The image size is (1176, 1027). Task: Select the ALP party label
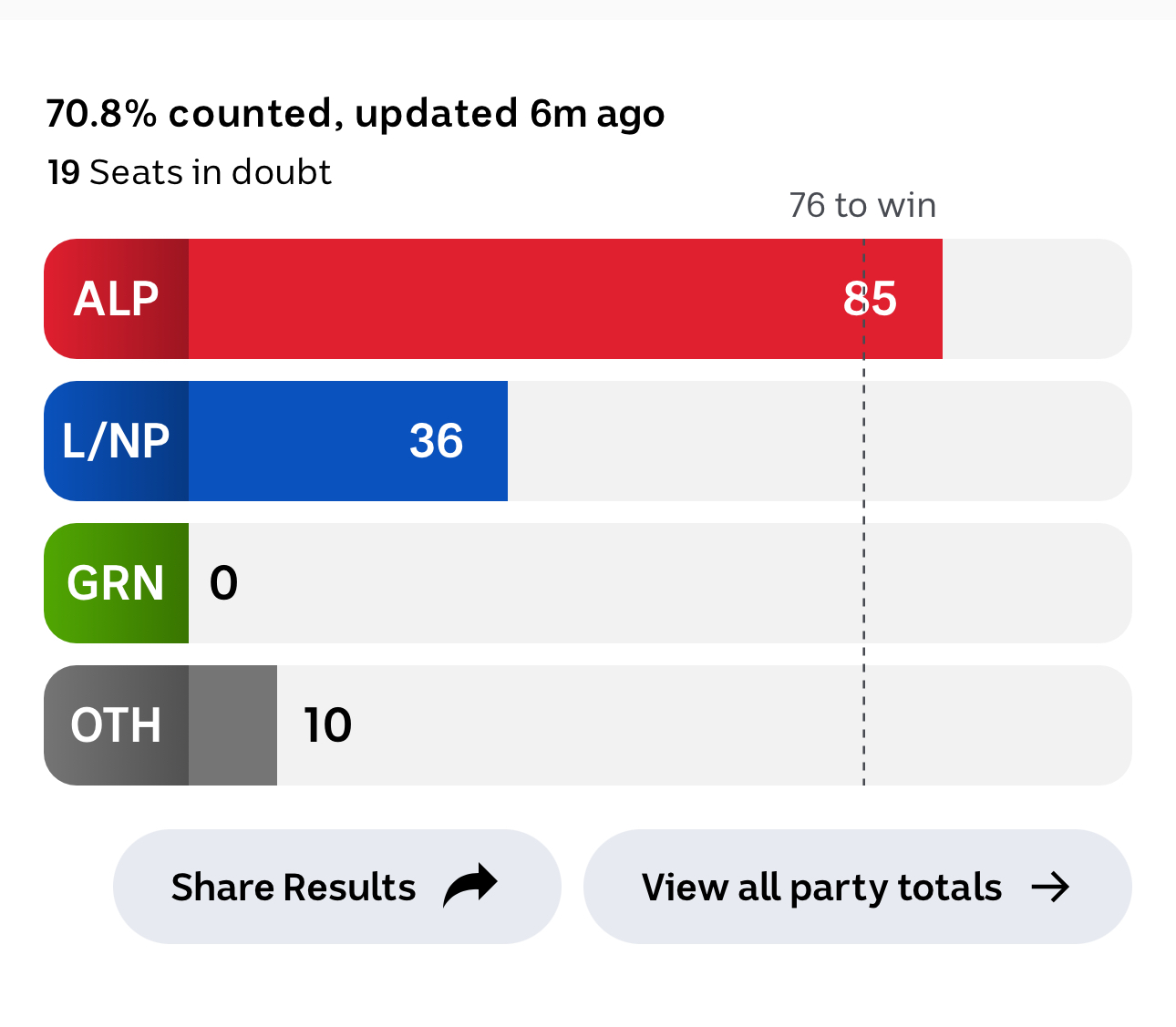tap(116, 299)
